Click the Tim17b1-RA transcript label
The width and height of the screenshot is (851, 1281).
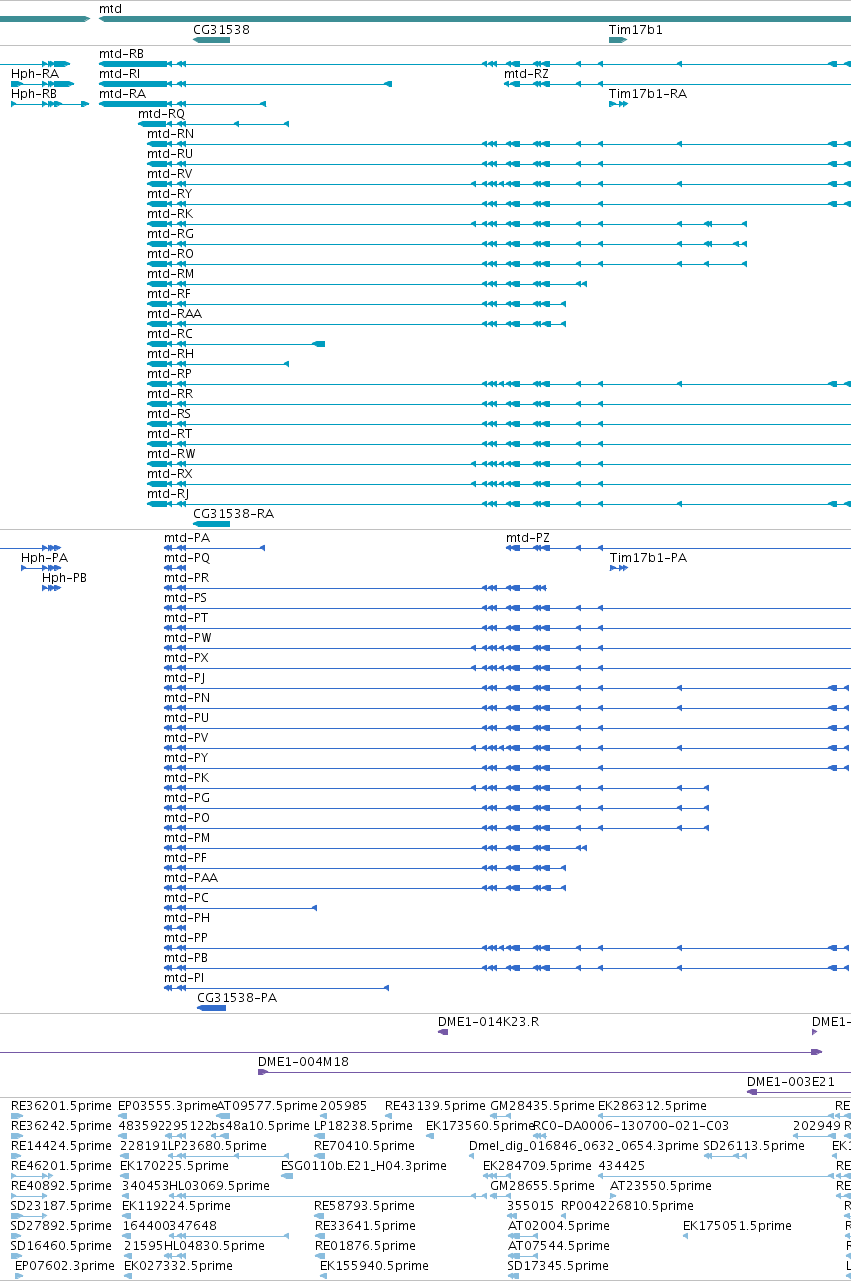click(x=648, y=93)
